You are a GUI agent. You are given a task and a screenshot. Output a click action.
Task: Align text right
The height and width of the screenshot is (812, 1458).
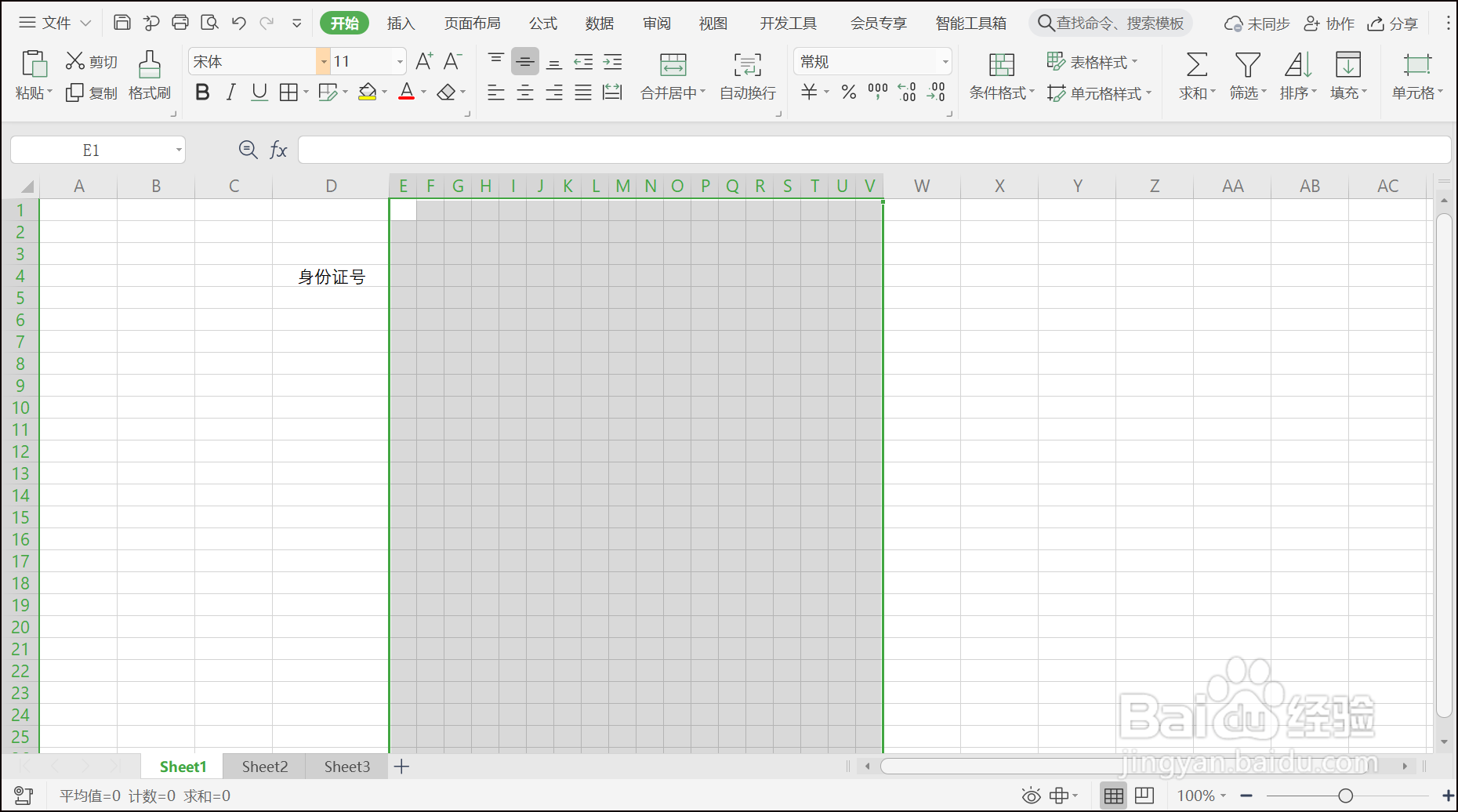click(x=554, y=92)
